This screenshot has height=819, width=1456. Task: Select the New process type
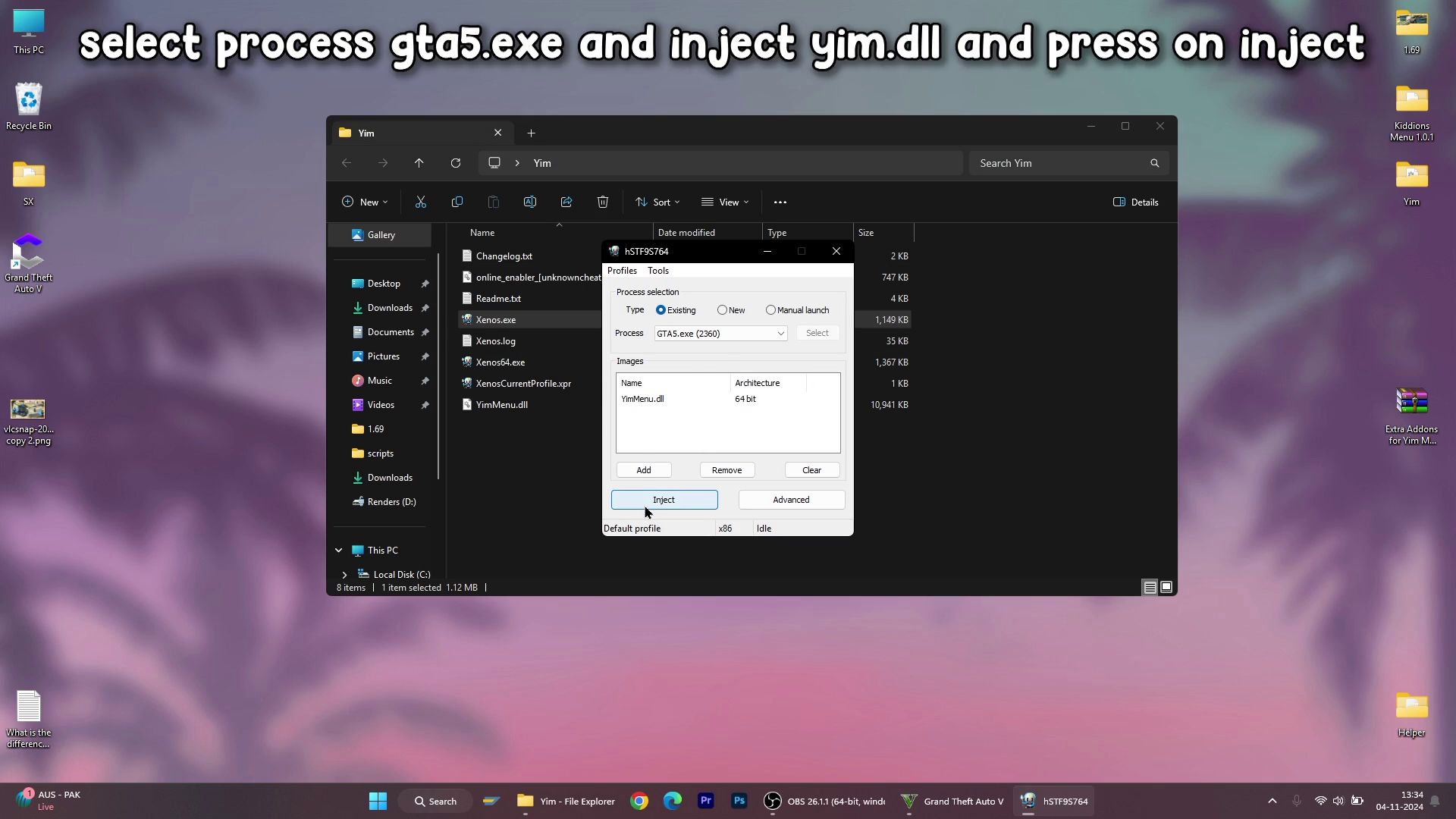click(731, 310)
